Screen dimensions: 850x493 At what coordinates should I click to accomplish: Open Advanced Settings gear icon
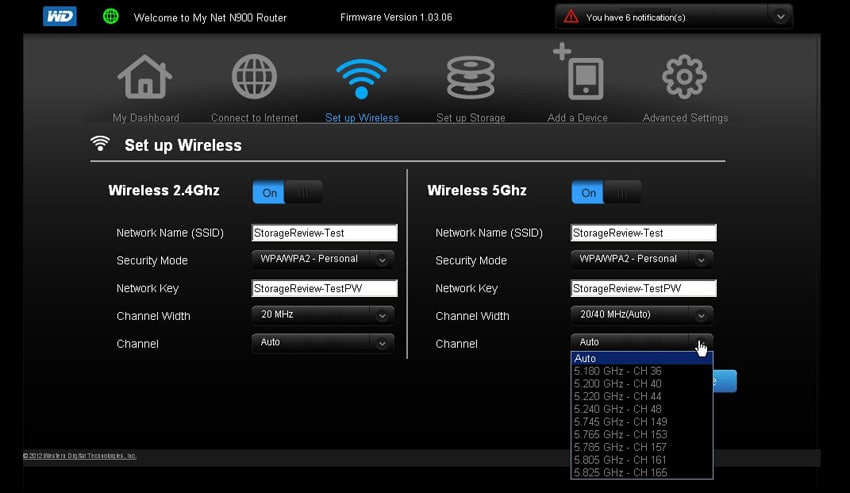685,76
